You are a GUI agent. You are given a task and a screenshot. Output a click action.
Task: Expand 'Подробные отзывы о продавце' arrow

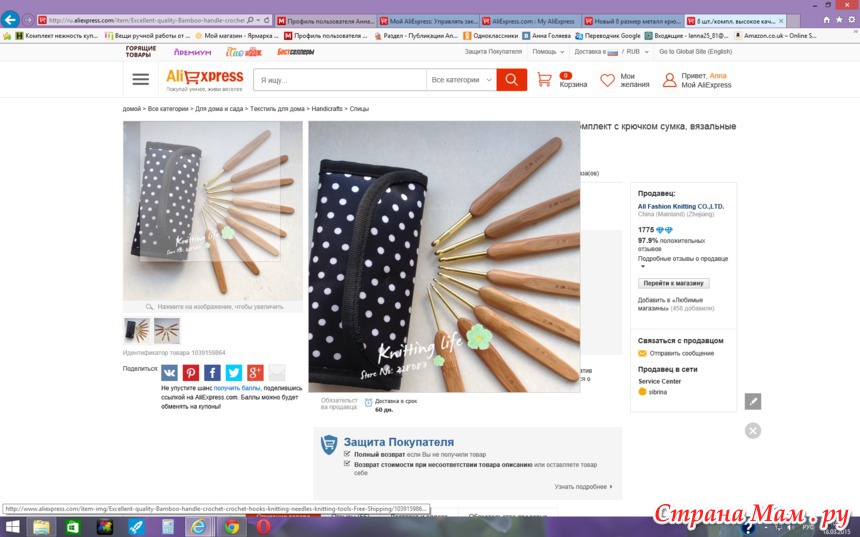pyautogui.click(x=643, y=267)
